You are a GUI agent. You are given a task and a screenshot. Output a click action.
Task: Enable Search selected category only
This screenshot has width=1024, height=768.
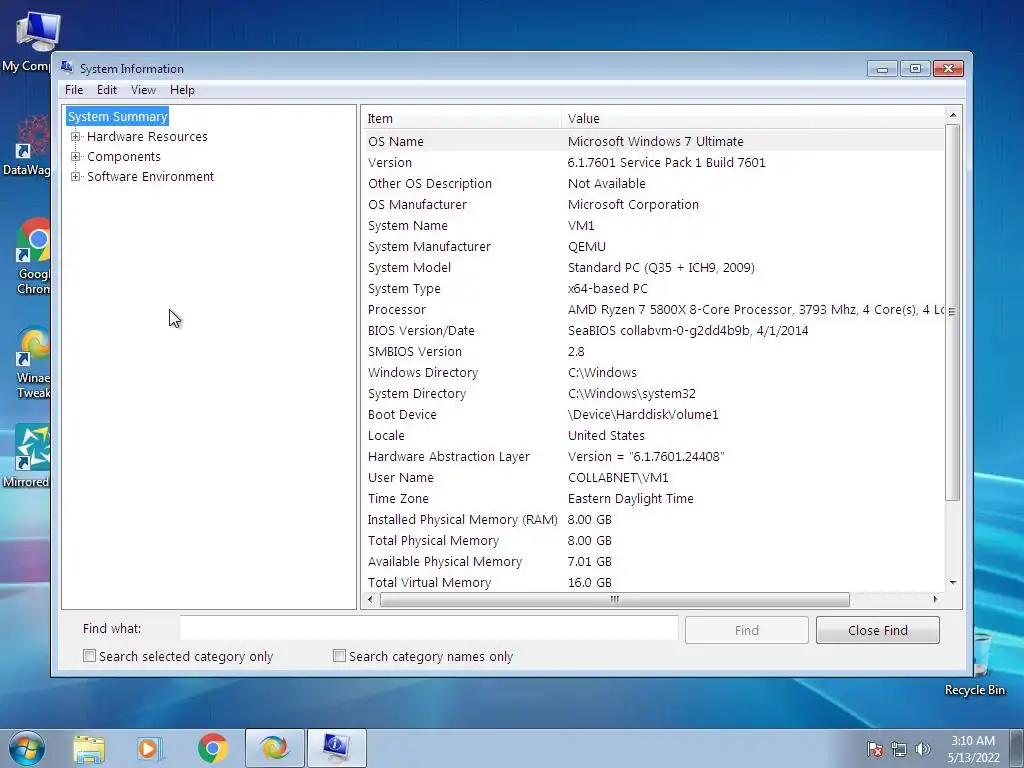(x=89, y=656)
